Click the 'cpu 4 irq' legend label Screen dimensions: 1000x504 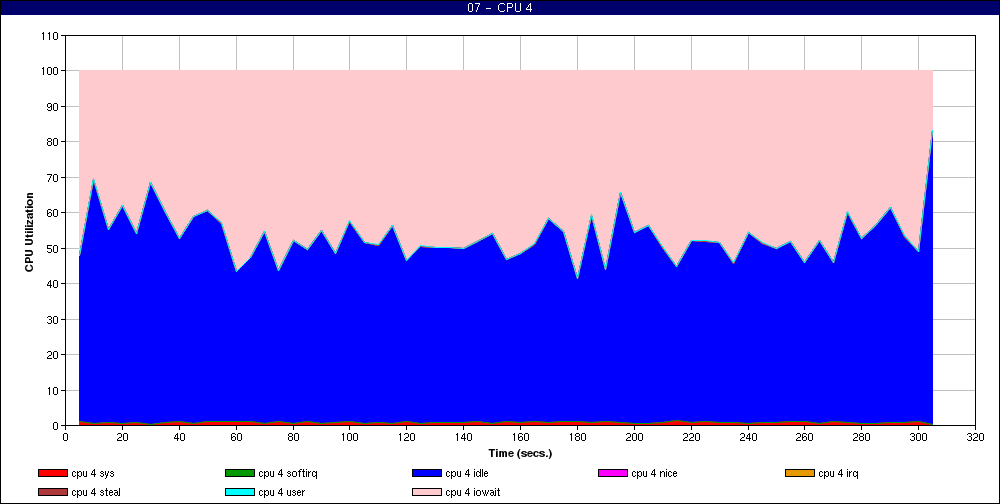pos(839,474)
